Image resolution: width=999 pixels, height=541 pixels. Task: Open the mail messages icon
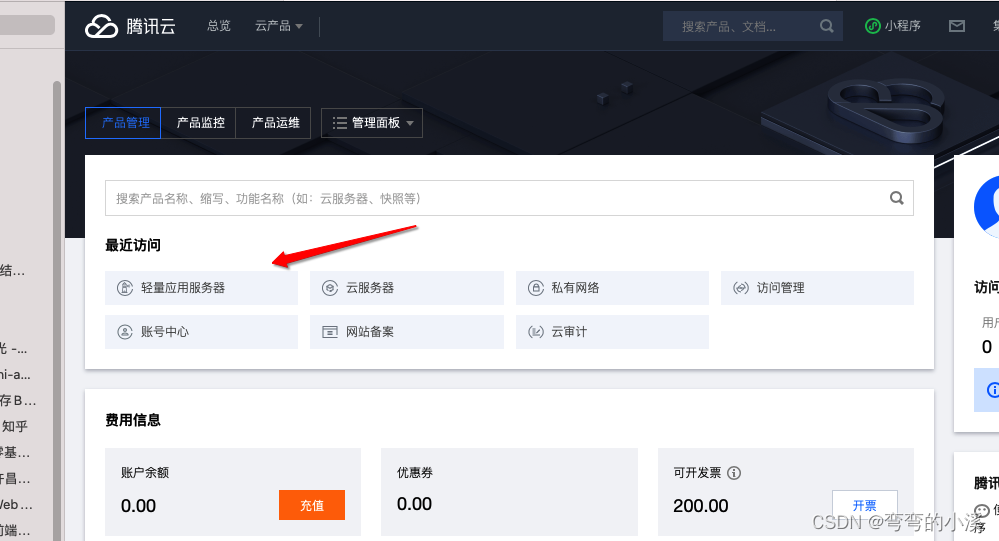tap(956, 26)
